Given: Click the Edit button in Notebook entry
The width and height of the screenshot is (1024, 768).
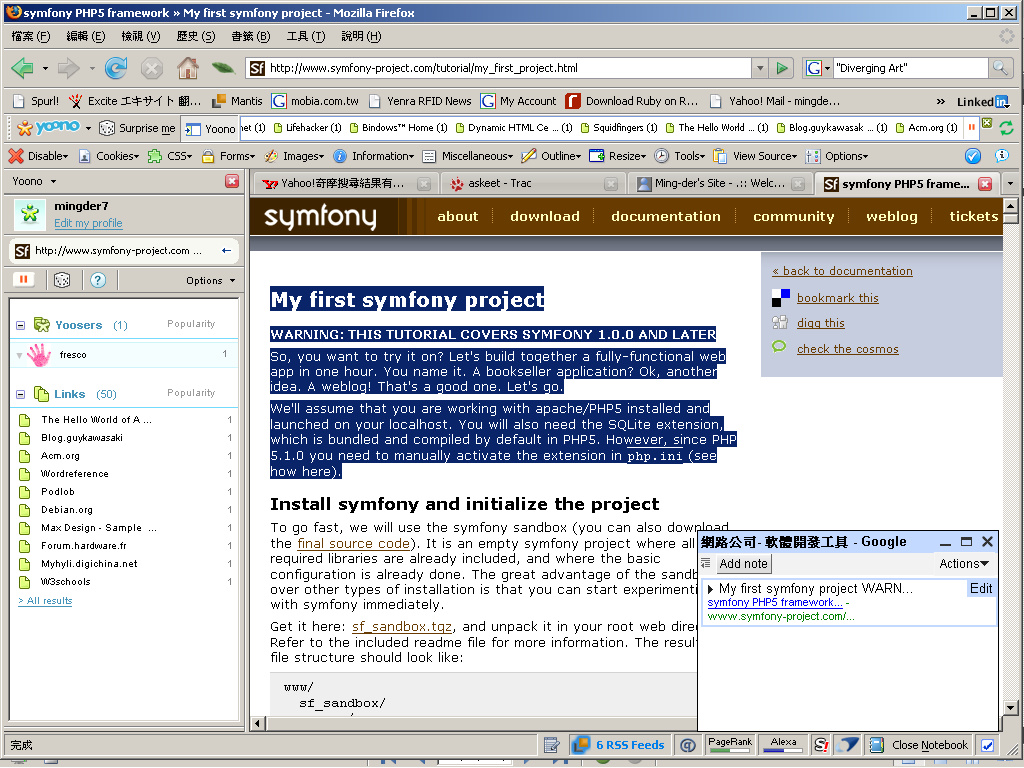Looking at the screenshot, I should click(980, 588).
